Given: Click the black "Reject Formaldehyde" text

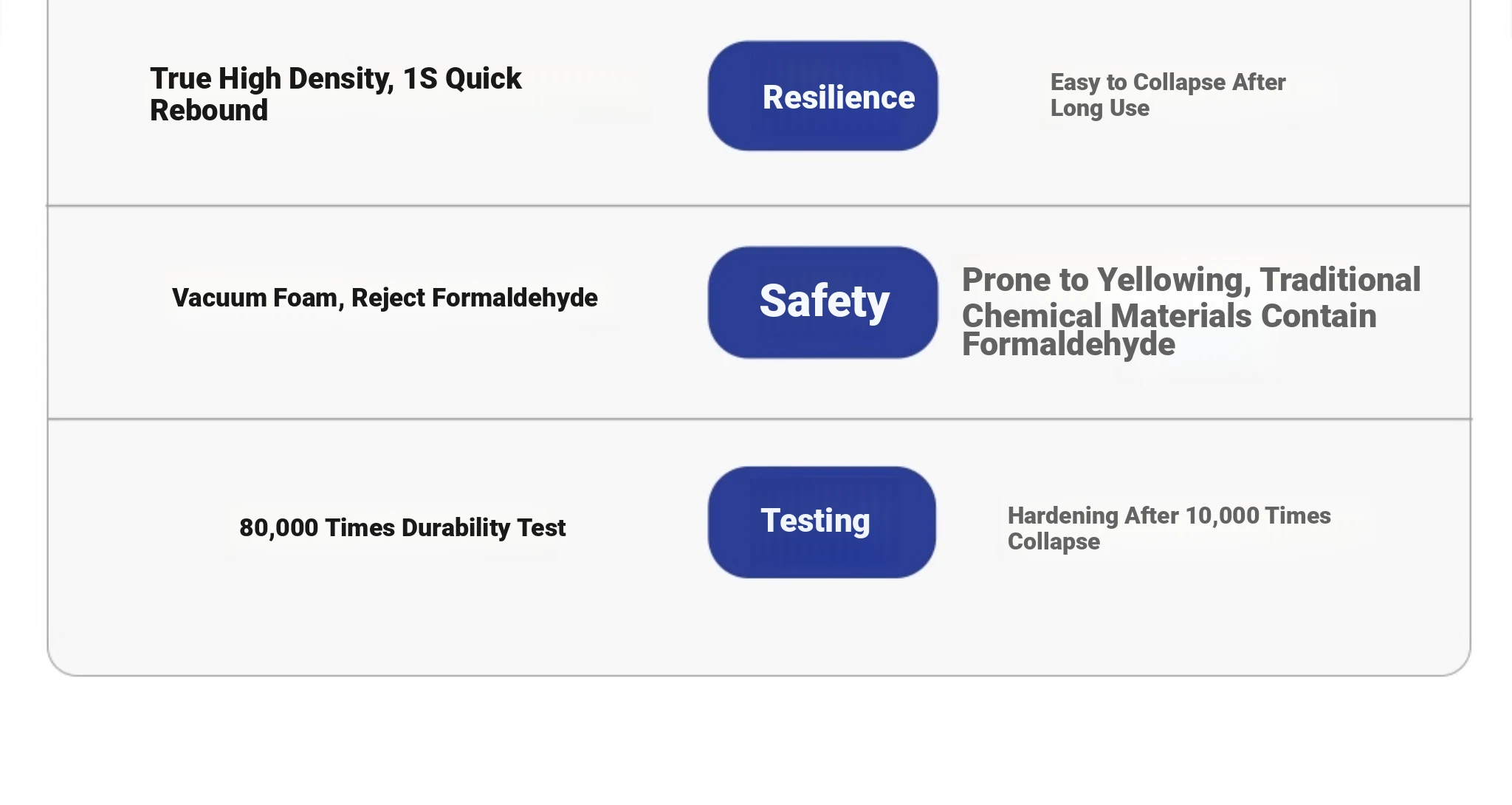Looking at the screenshot, I should [475, 298].
